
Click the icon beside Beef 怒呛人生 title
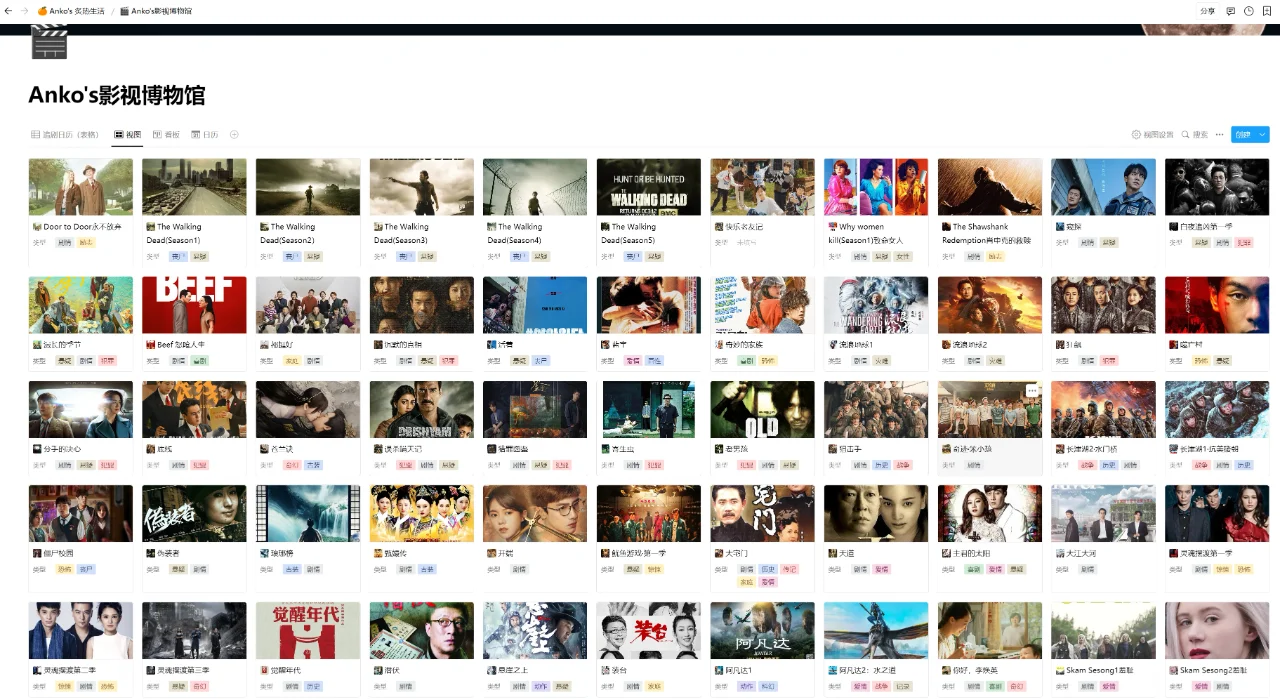[x=150, y=344]
